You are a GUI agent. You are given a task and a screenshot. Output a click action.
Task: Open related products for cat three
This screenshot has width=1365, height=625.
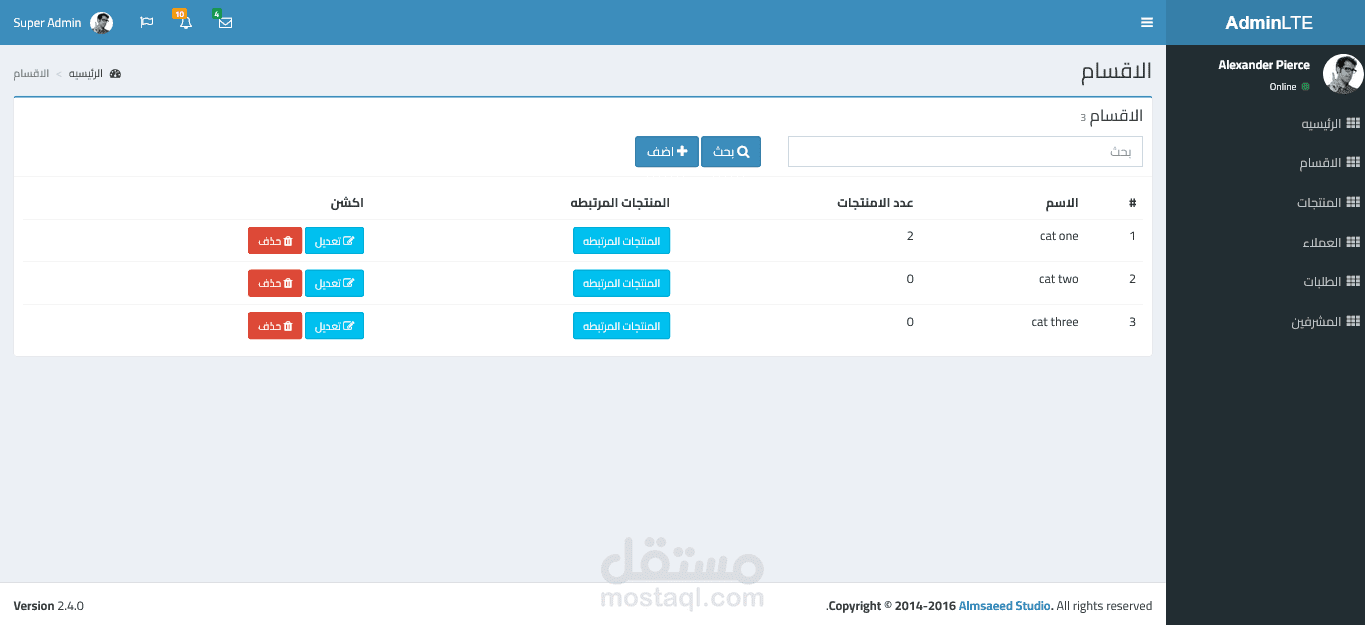621,326
